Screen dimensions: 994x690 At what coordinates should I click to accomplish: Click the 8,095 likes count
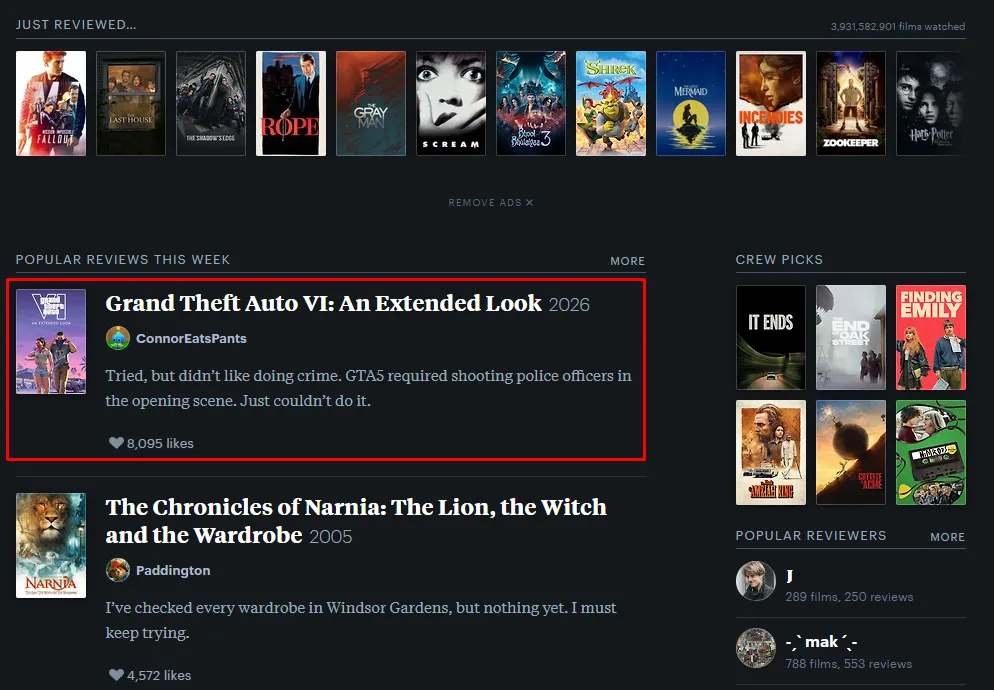(x=160, y=443)
